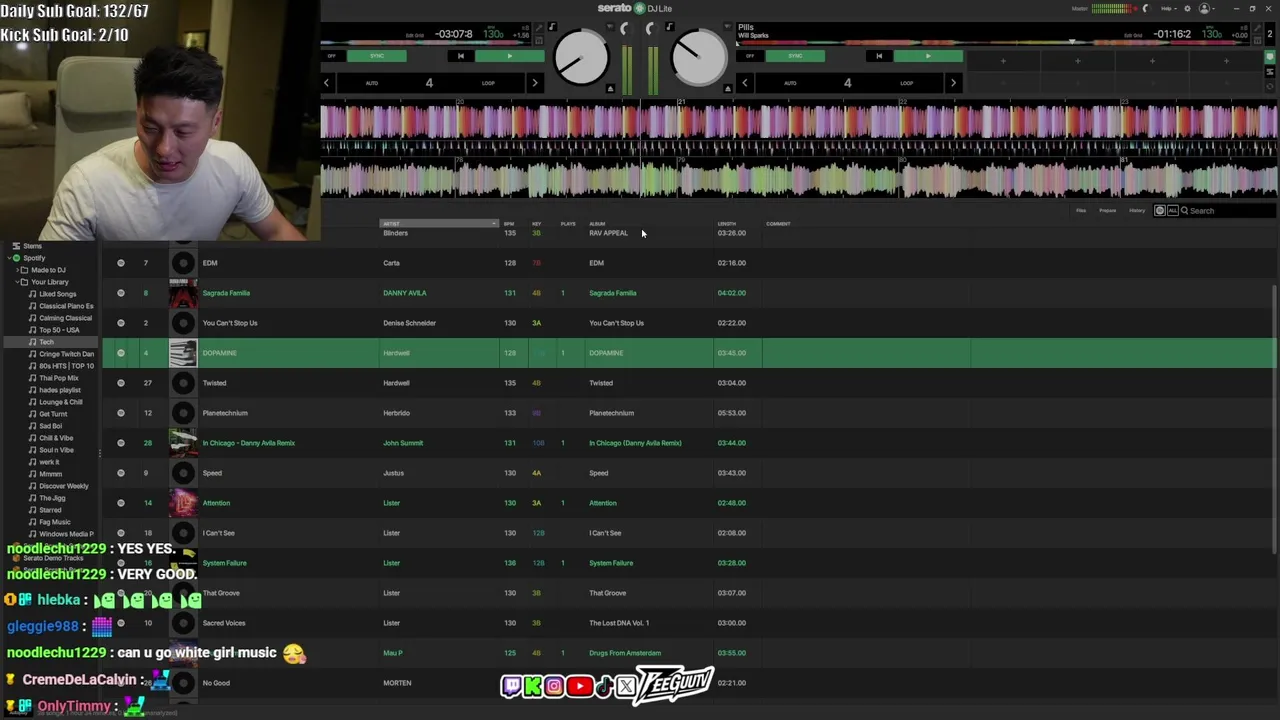Collapse the Your Library folder
This screenshot has width=1280, height=720.
(x=15, y=282)
